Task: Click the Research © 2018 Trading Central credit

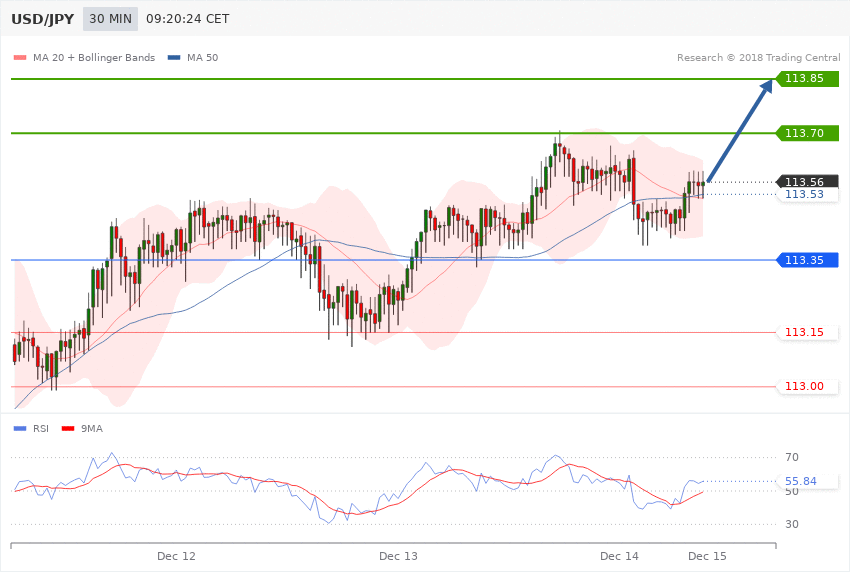Action: point(758,57)
